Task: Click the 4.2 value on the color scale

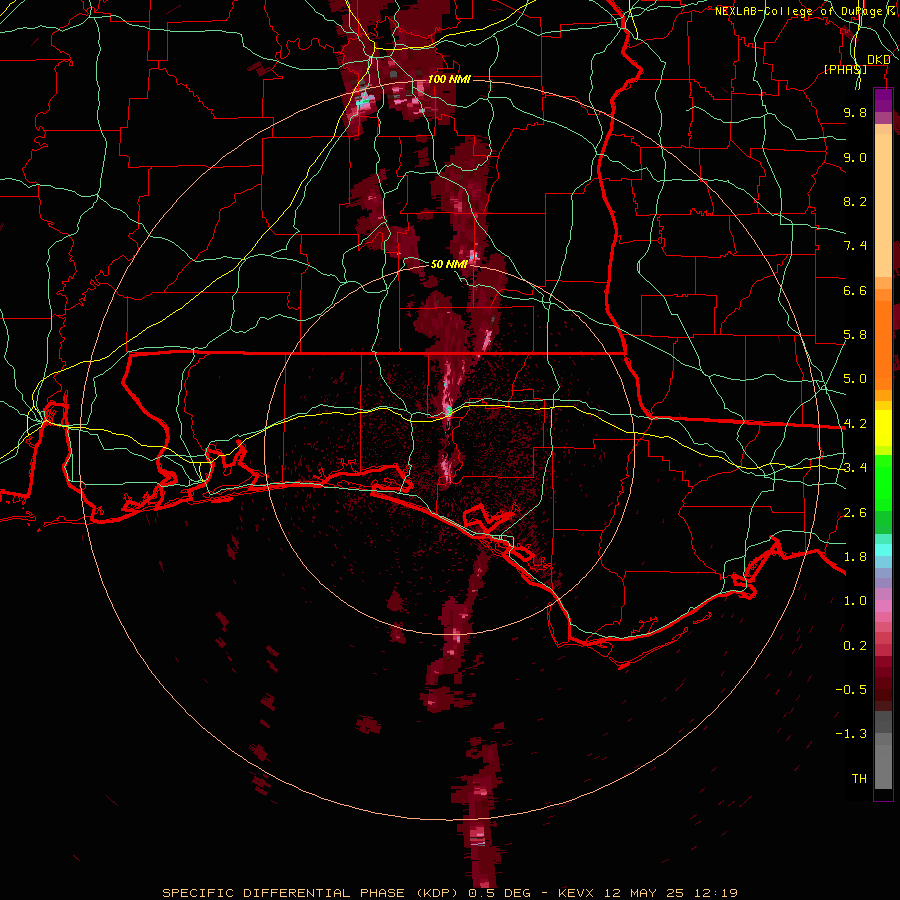Action: pyautogui.click(x=855, y=424)
